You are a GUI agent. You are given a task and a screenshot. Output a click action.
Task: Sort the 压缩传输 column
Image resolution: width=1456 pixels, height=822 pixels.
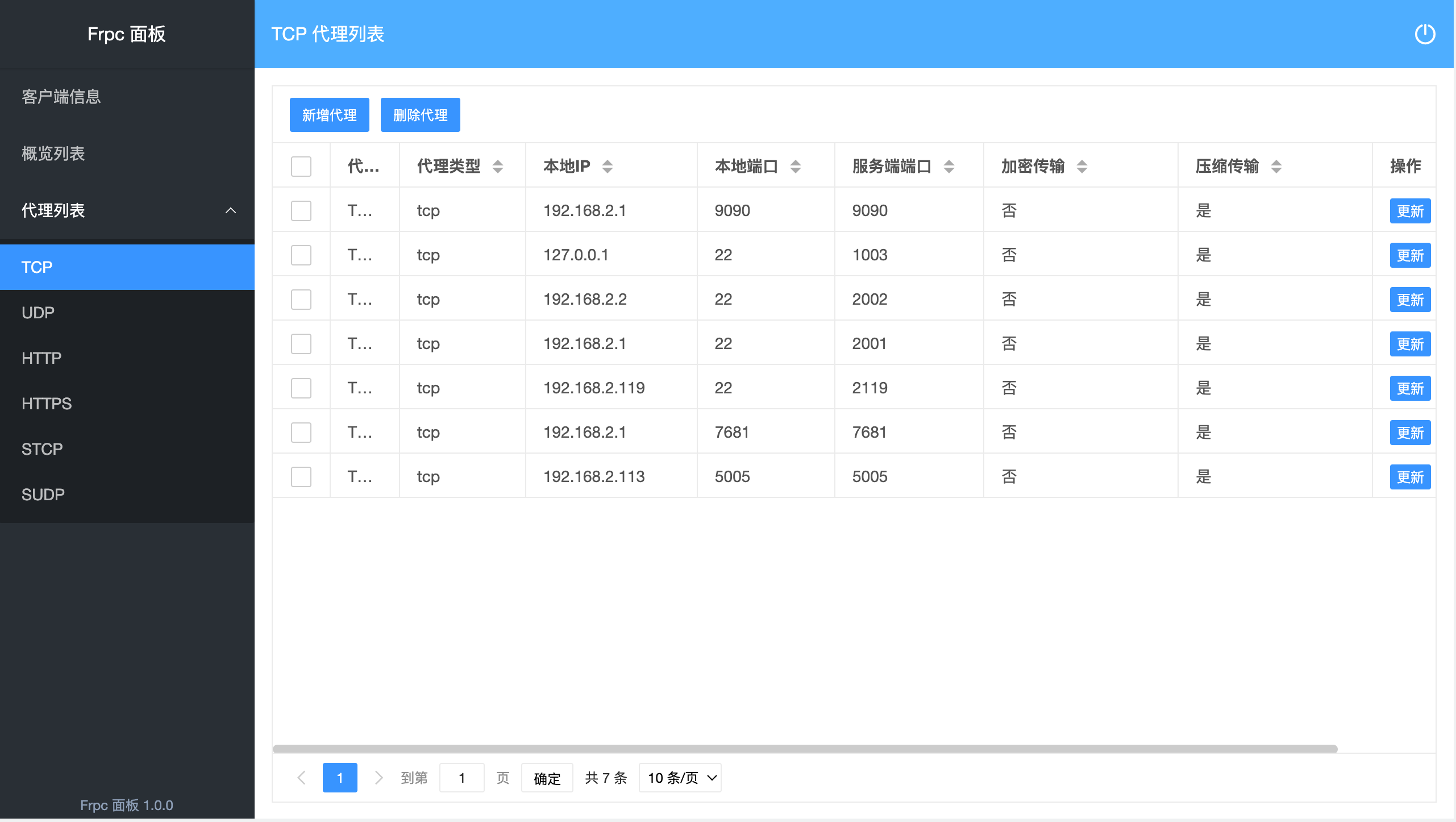tap(1276, 166)
